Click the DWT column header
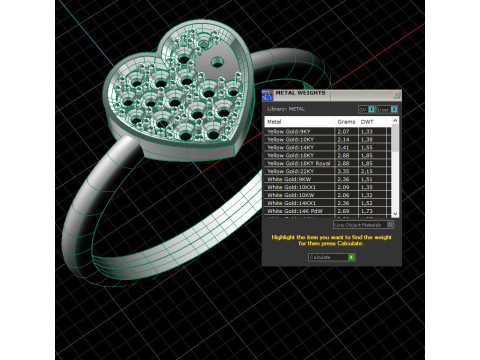The height and width of the screenshot is (360, 480). pyautogui.click(x=372, y=122)
